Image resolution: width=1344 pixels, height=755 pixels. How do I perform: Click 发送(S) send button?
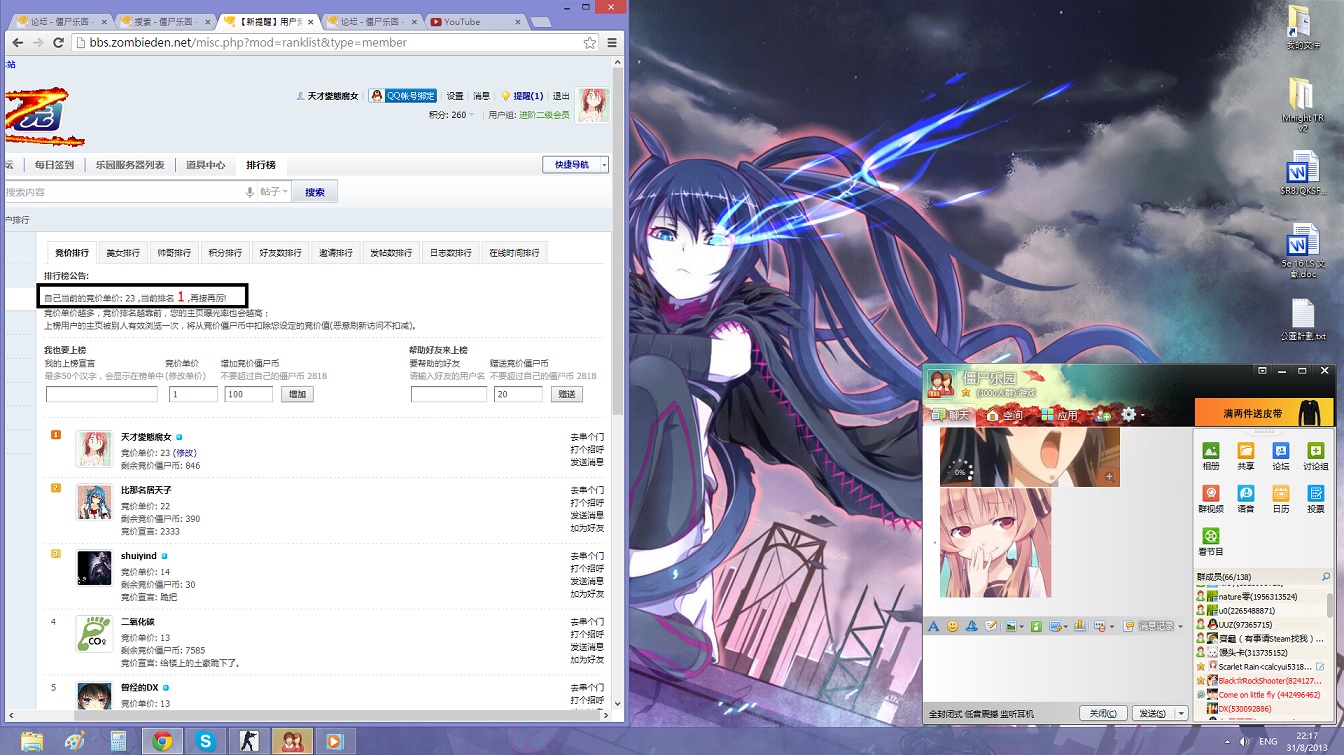[1153, 713]
